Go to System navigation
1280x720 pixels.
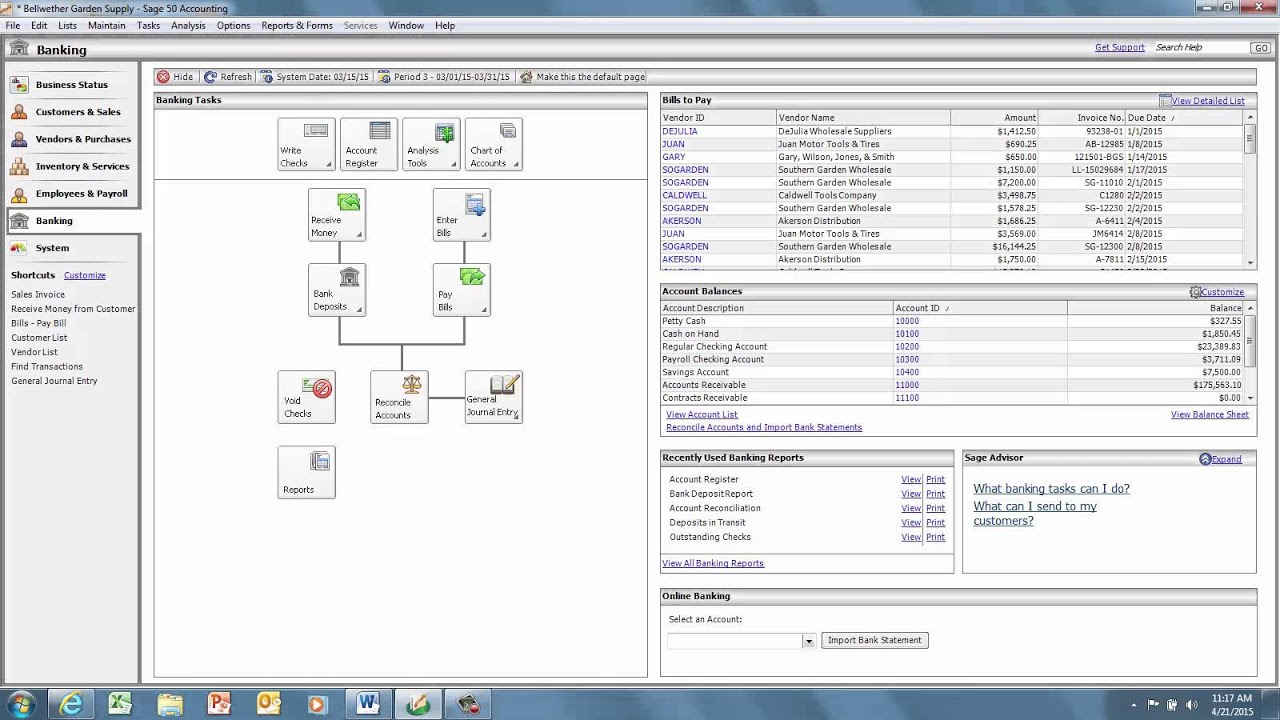click(71, 248)
